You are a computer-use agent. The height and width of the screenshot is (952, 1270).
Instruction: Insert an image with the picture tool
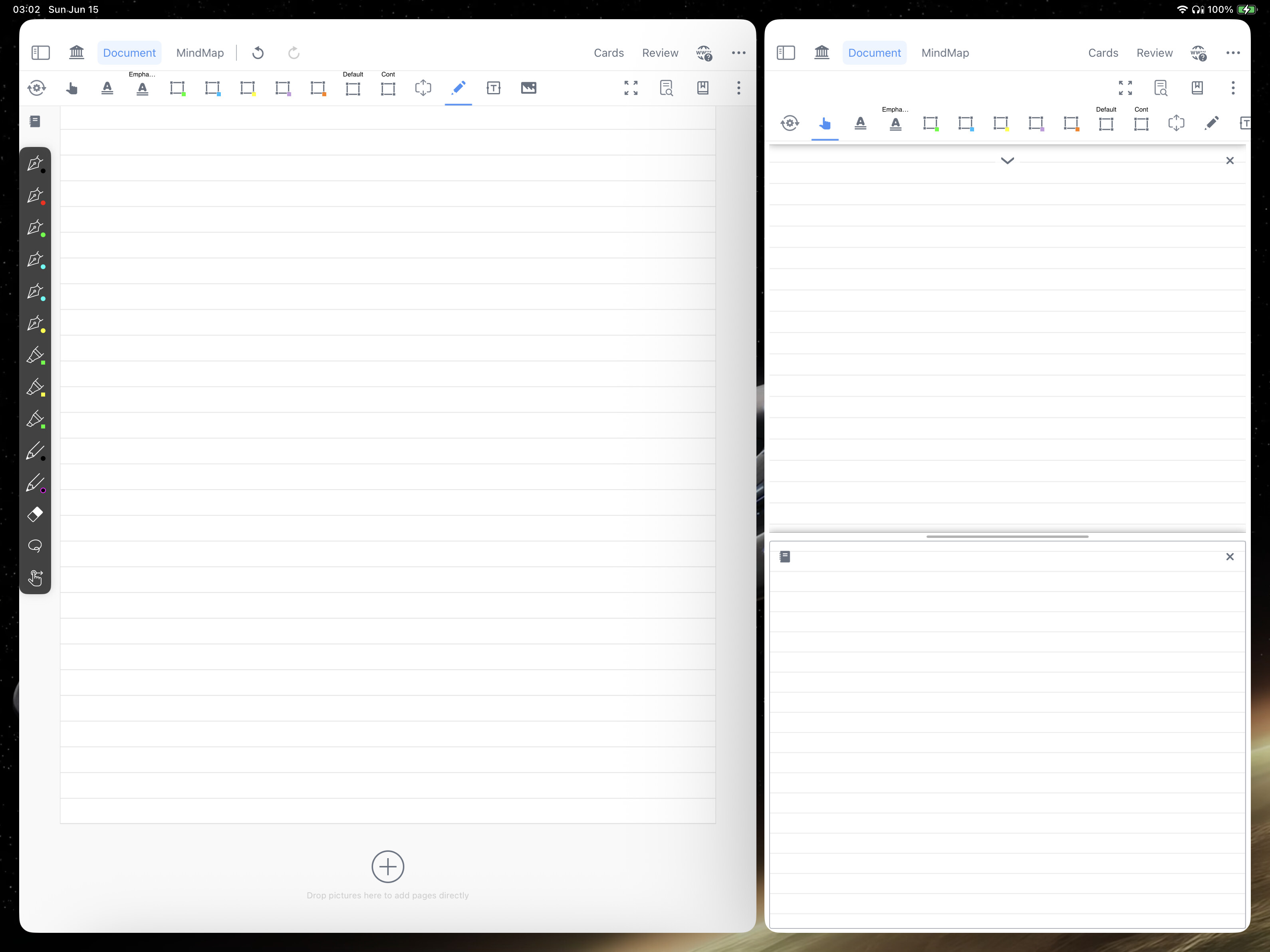click(528, 88)
